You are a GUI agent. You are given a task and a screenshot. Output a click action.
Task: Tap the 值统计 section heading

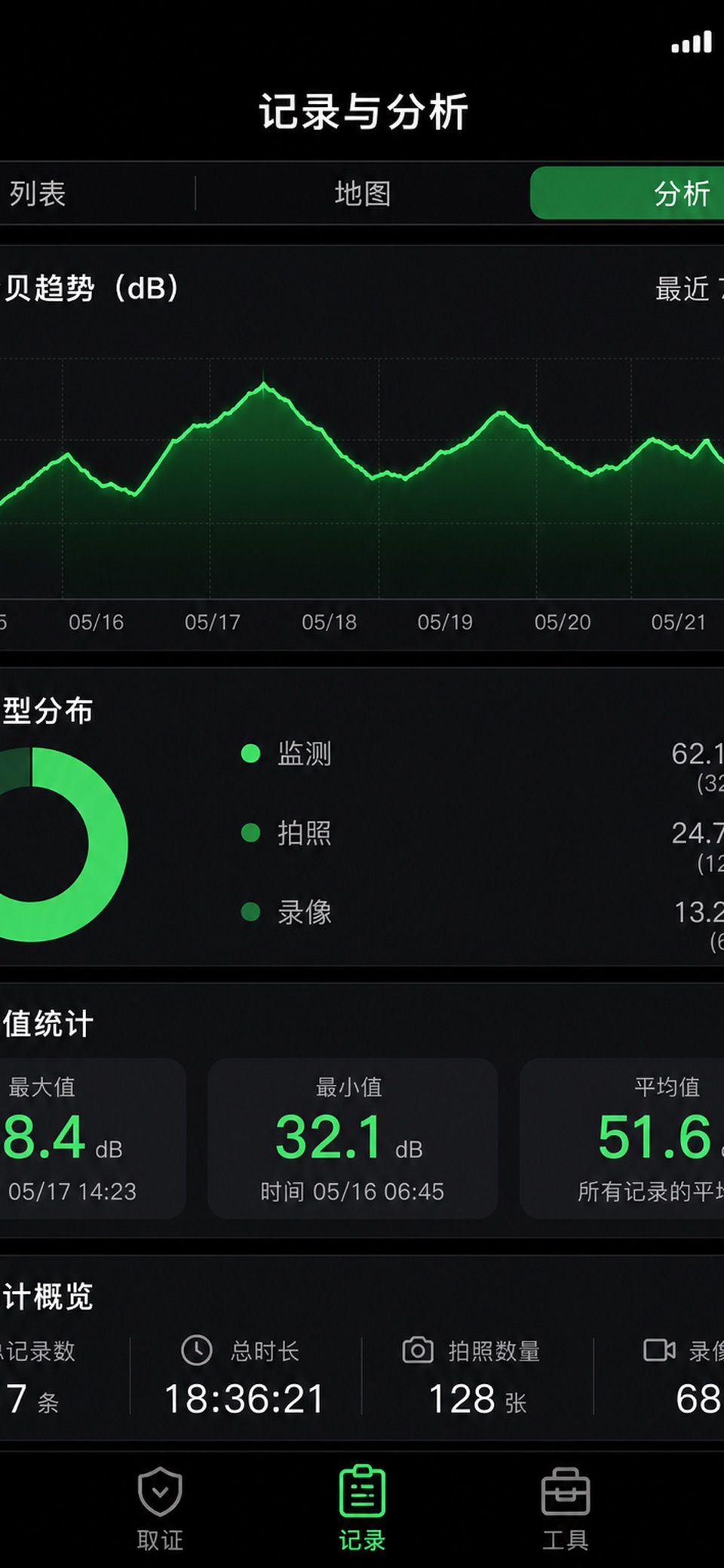(47, 1024)
